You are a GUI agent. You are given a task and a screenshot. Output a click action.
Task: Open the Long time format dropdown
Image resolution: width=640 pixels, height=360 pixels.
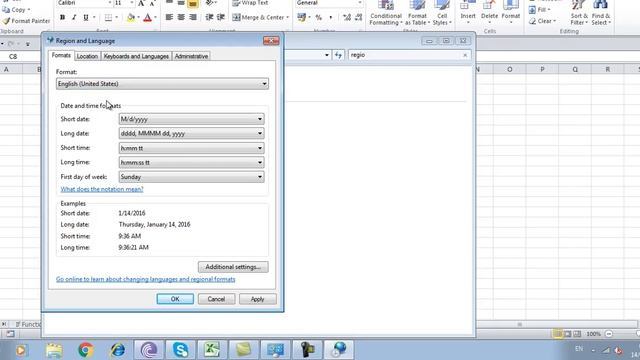coord(191,162)
